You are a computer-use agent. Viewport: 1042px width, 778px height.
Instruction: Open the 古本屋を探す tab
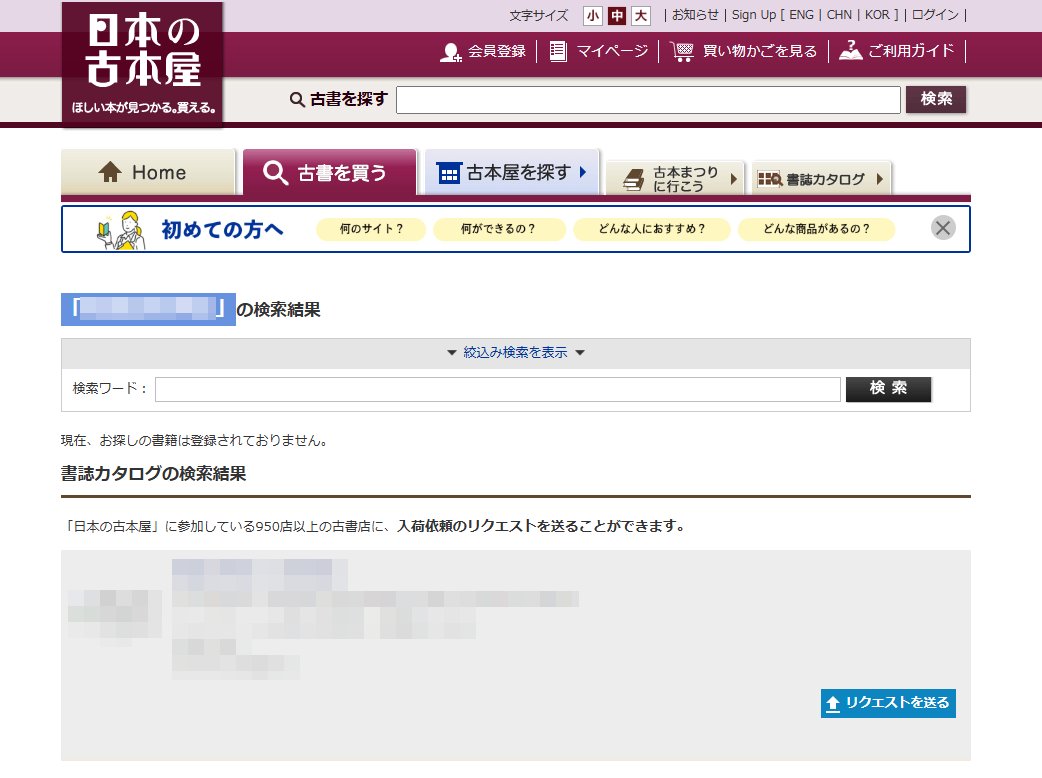pos(512,172)
